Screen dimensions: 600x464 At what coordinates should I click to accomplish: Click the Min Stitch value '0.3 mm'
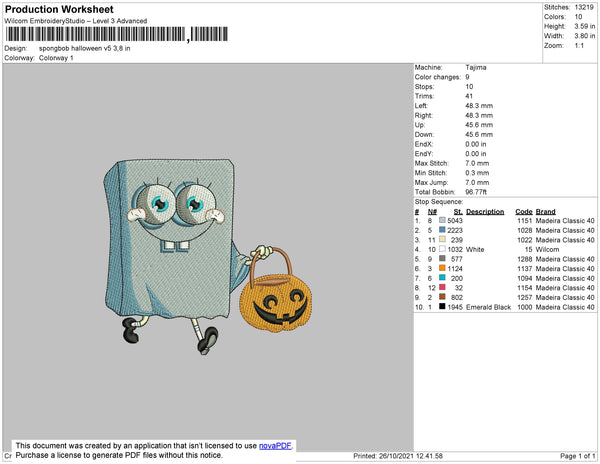click(477, 173)
